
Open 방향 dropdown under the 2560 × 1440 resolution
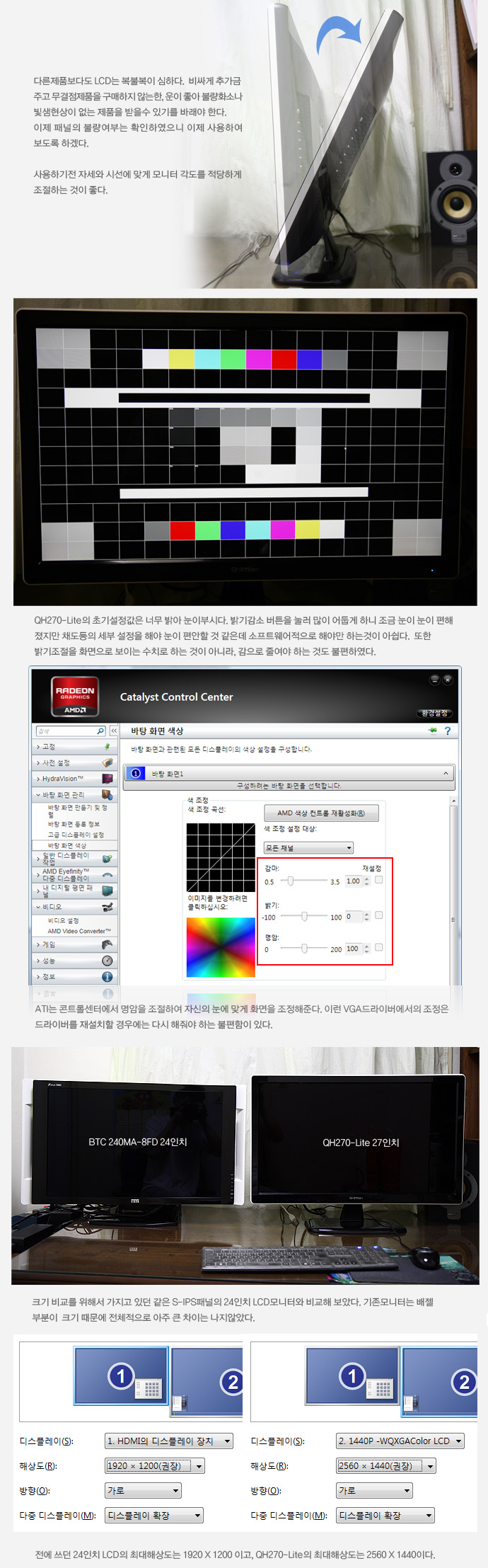(x=374, y=1490)
